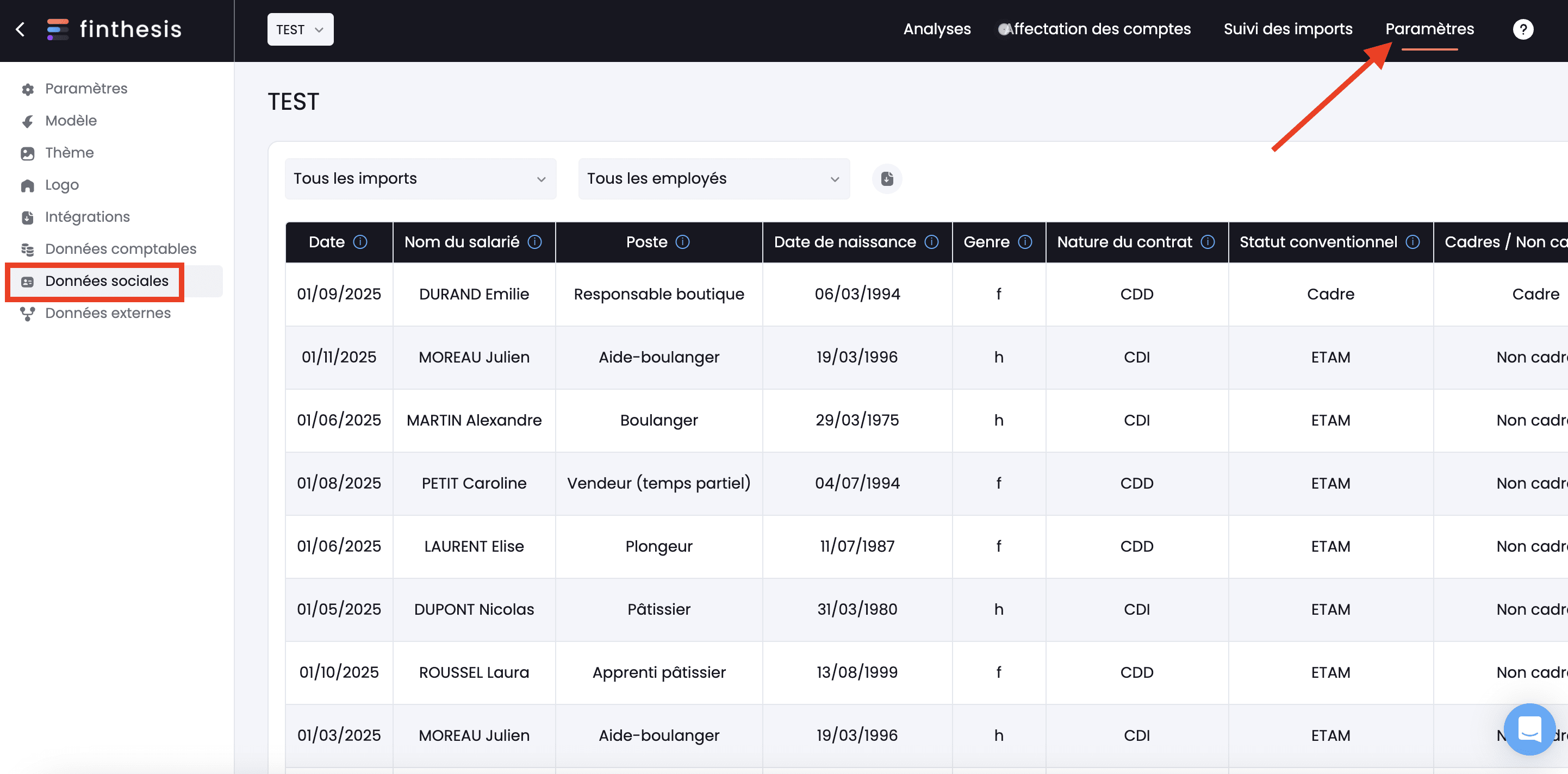Select Données comptables in the sidebar
Image resolution: width=1568 pixels, height=774 pixels.
click(x=121, y=249)
